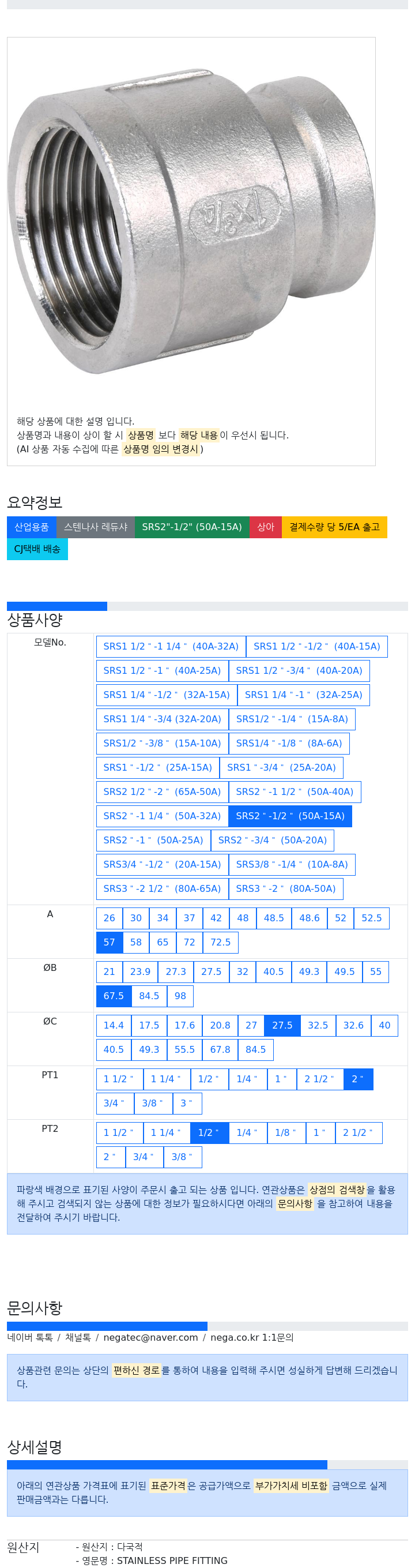Open the 스텐나사 레듀샤 tag

(96, 527)
